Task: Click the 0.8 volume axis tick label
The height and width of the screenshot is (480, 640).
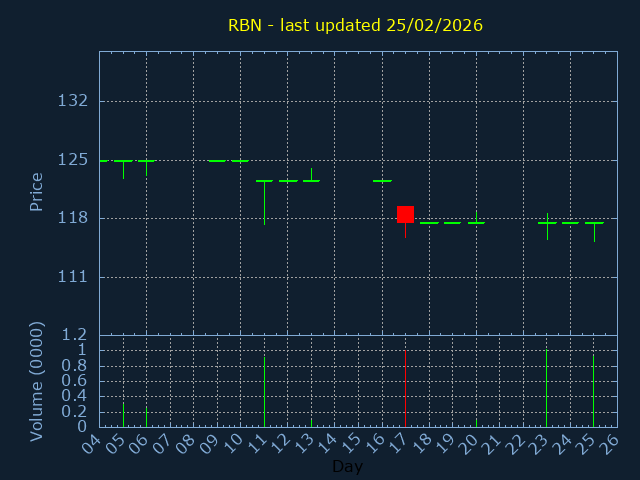Action: 76,366
